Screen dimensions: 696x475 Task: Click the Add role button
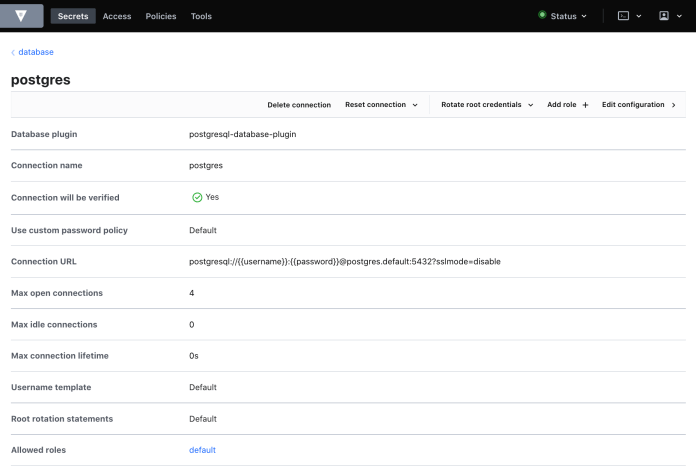[561, 105]
